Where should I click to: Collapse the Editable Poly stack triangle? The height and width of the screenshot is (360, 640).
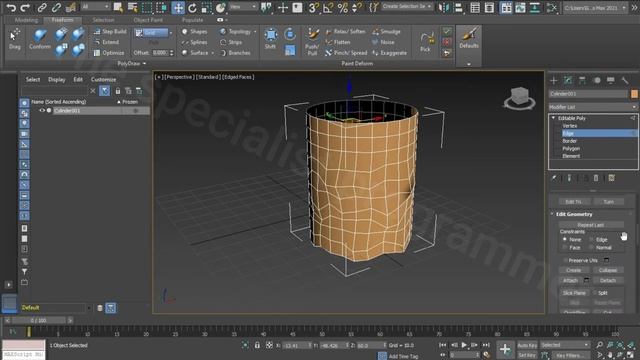(x=553, y=118)
